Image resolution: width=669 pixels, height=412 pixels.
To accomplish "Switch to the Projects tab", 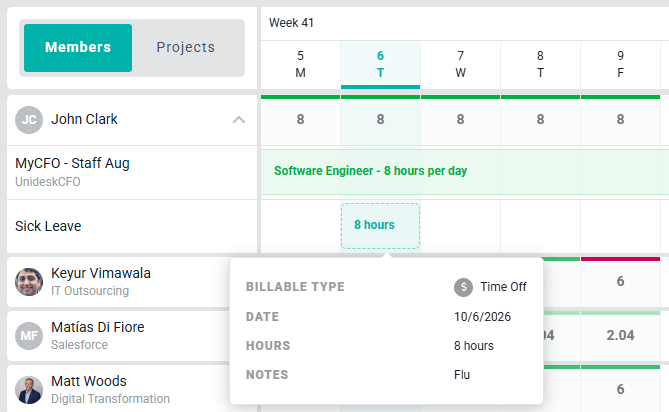I will point(186,47).
